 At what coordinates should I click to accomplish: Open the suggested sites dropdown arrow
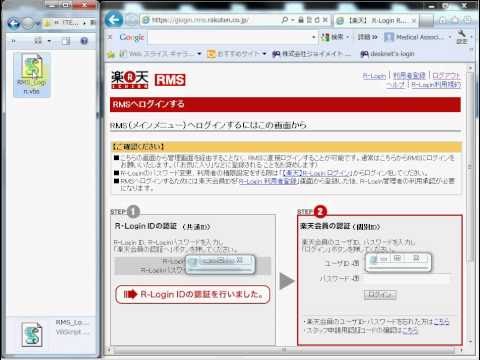[x=264, y=54]
